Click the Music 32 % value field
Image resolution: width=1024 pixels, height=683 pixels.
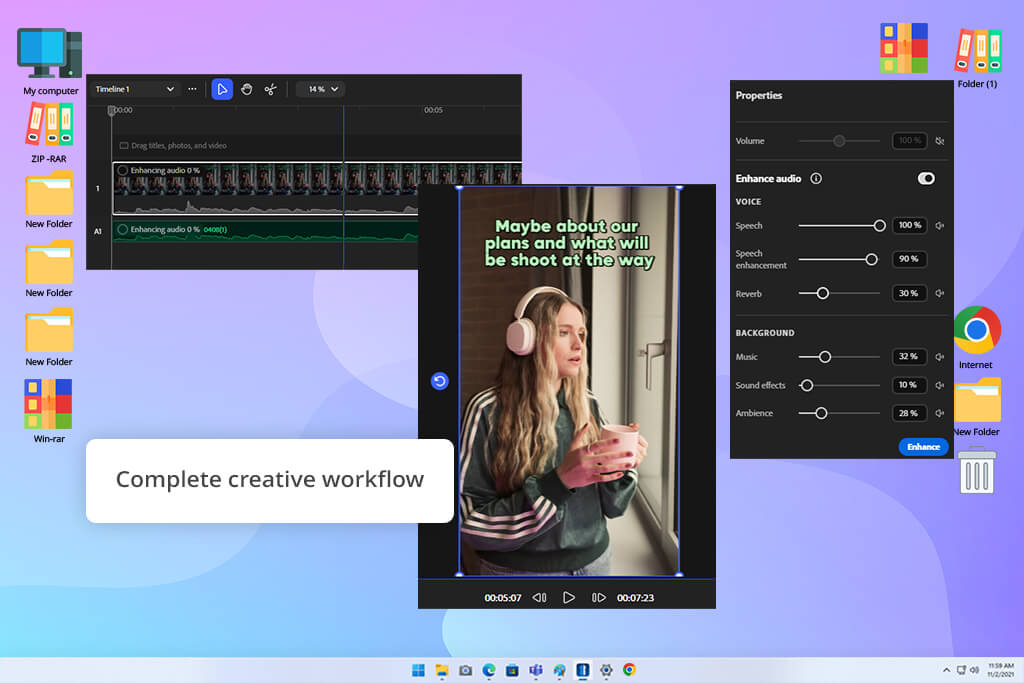point(909,357)
